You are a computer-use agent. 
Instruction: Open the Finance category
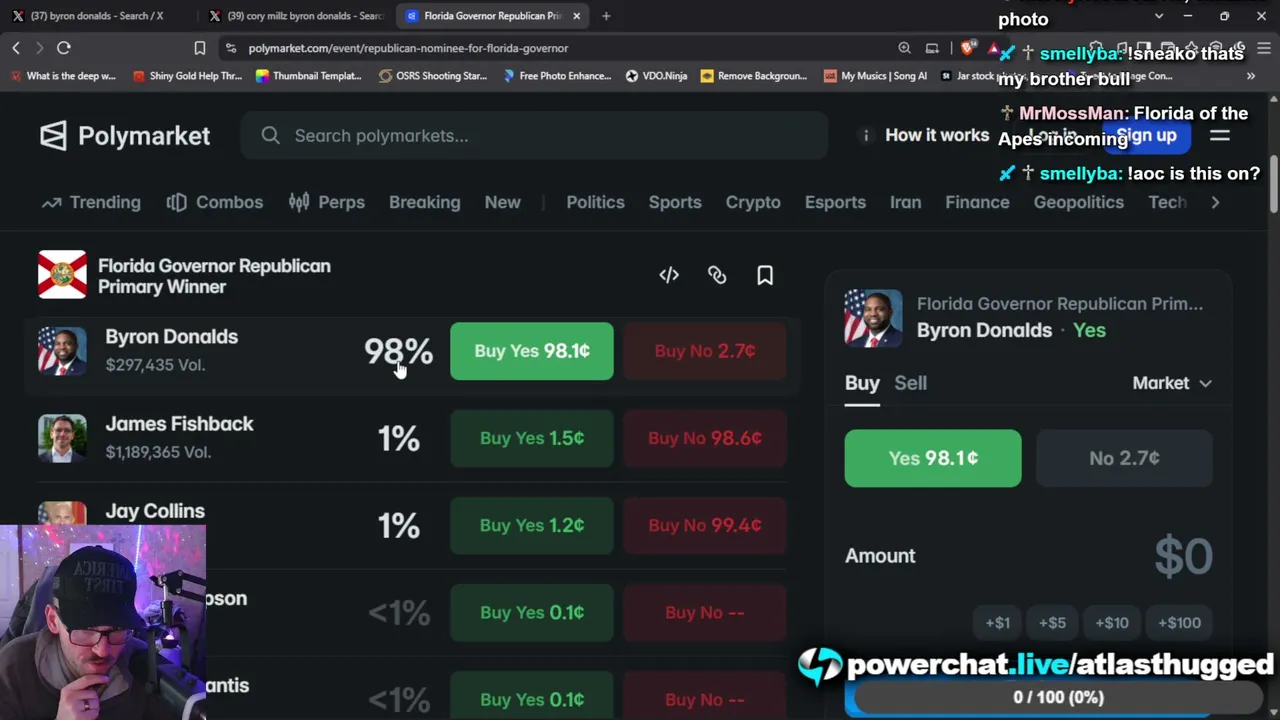click(x=977, y=202)
